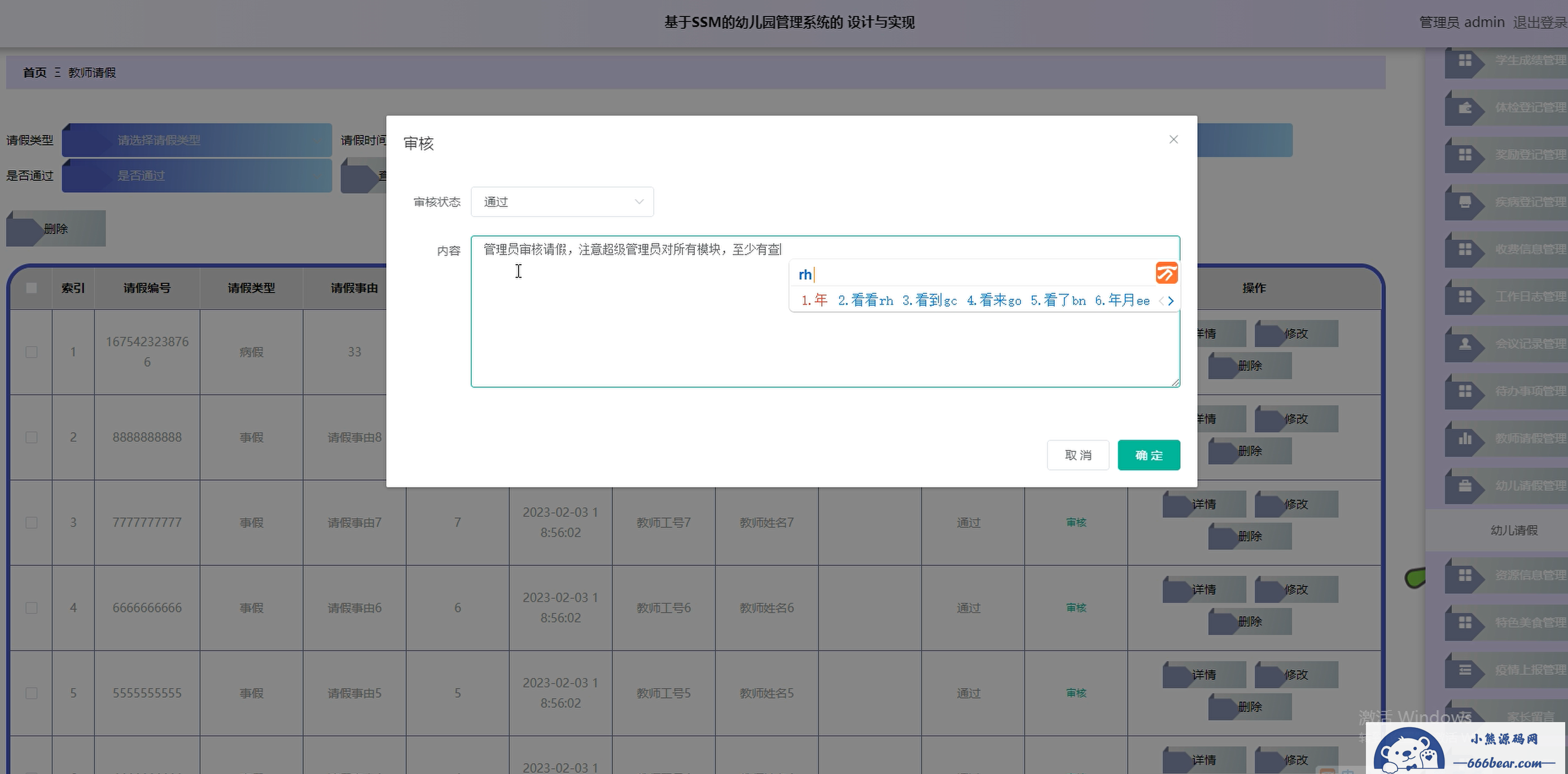Expand the 疫情上报管理 menu
1568x774 pixels.
(x=1506, y=669)
